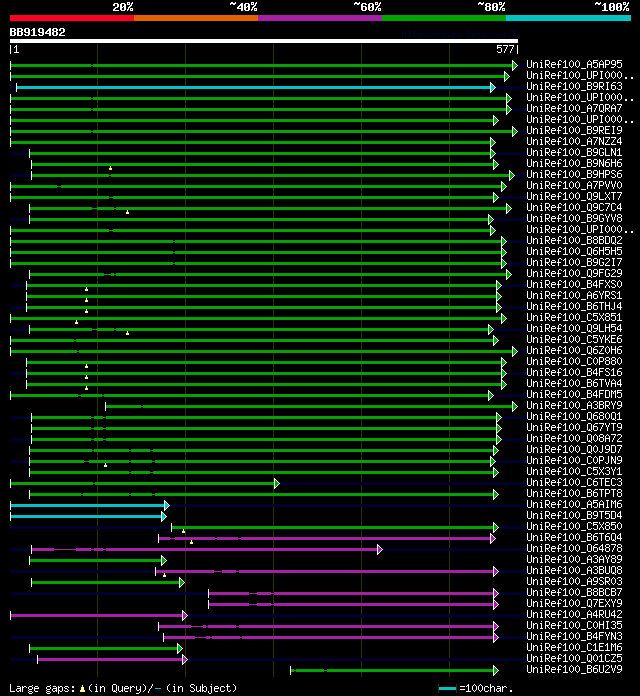Click the UniRef100_B6THJ4 label
Viewport: 640px width, 696px height.
(574, 306)
